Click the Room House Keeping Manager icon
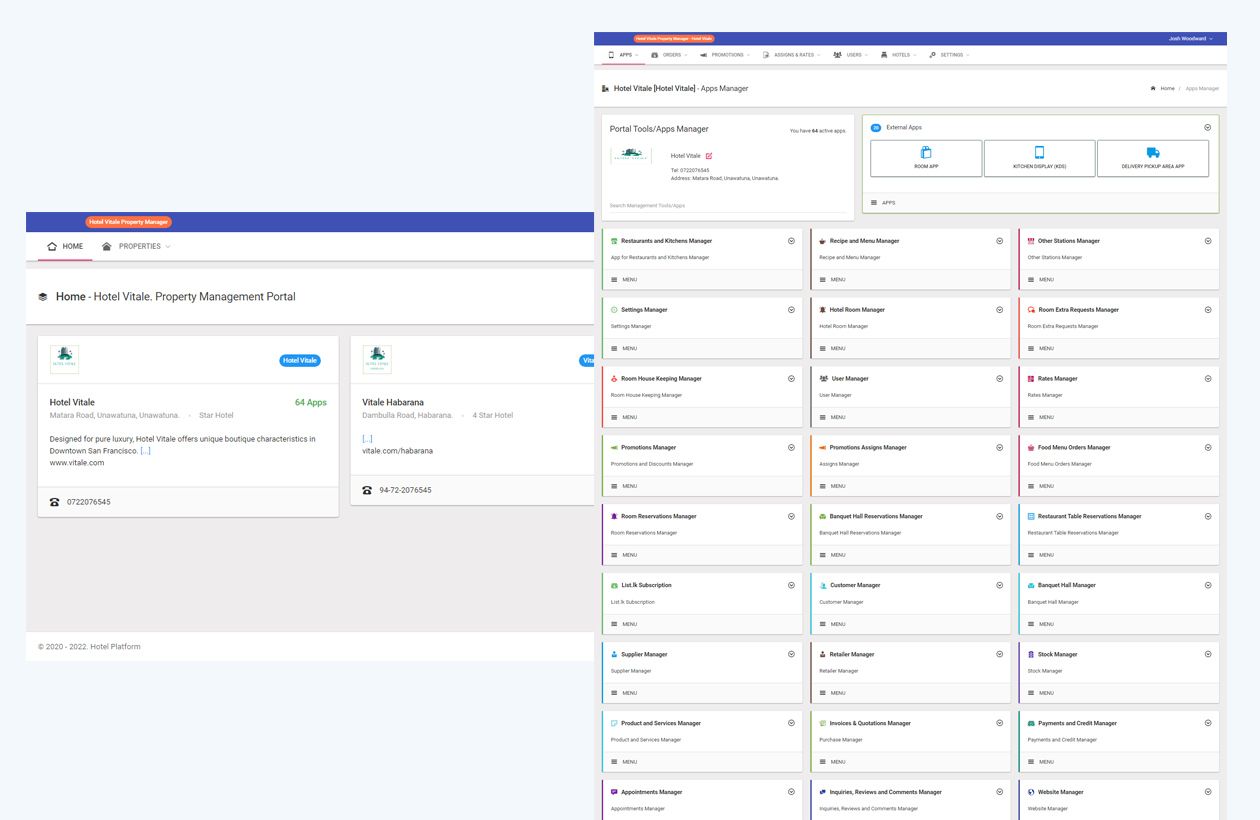The image size is (1260, 820). click(614, 379)
